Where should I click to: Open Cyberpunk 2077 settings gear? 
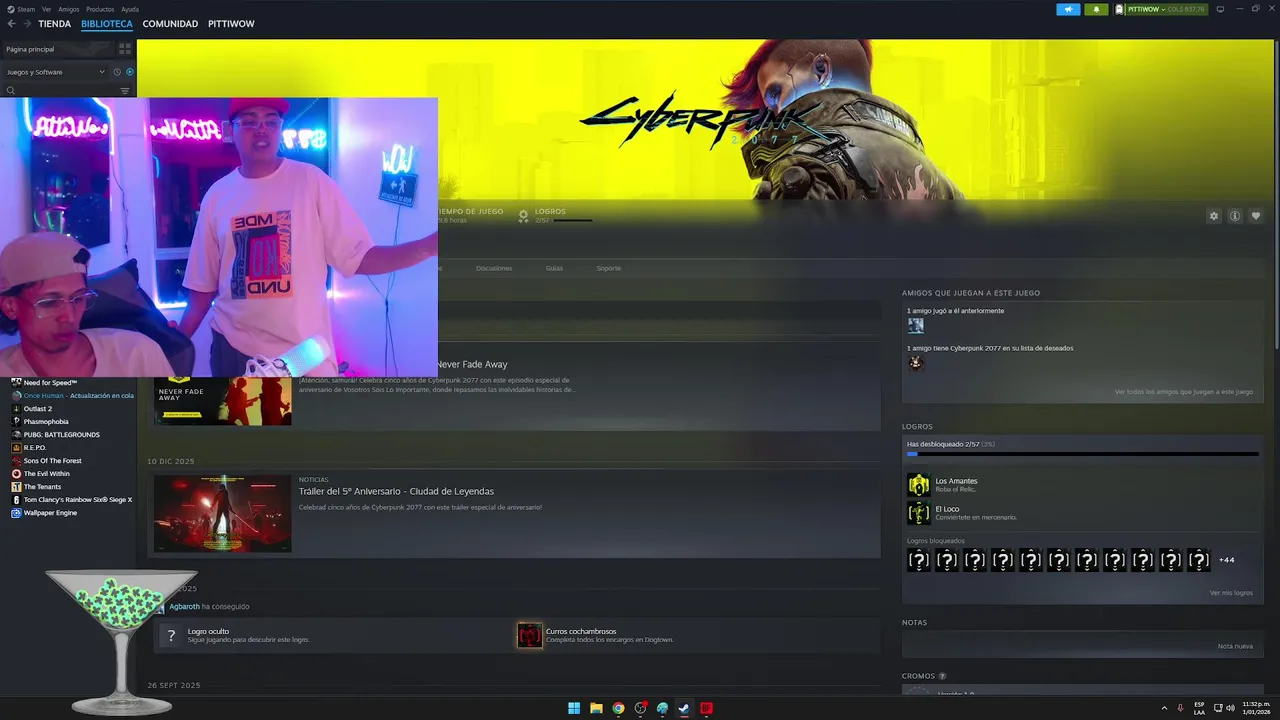click(1214, 216)
